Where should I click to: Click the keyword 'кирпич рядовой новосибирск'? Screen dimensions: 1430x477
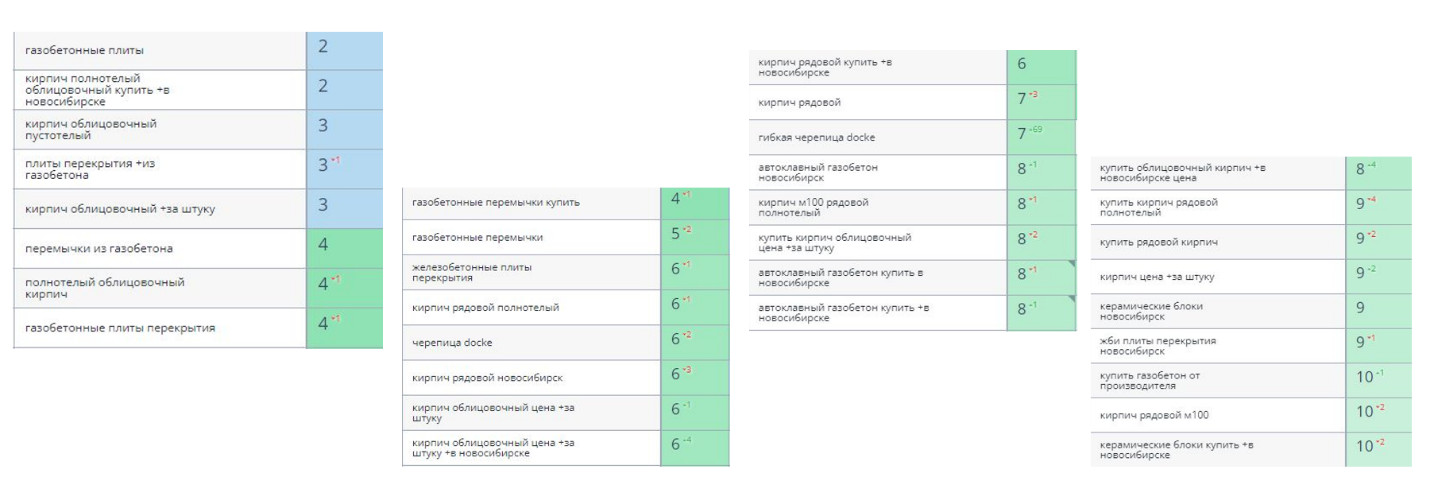pyautogui.click(x=487, y=378)
